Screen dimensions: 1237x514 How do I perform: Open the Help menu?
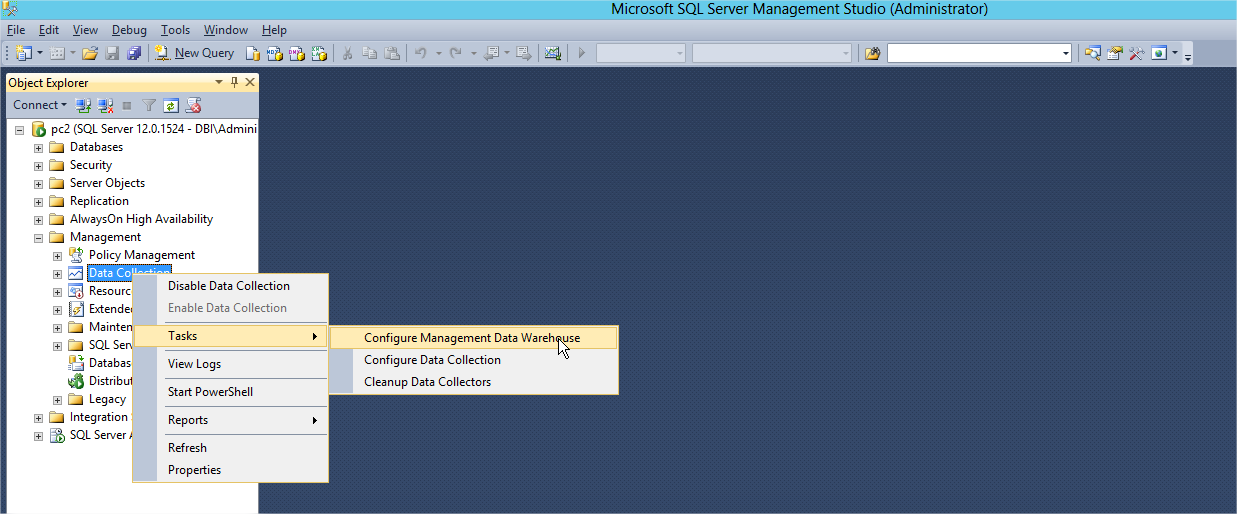pos(274,30)
